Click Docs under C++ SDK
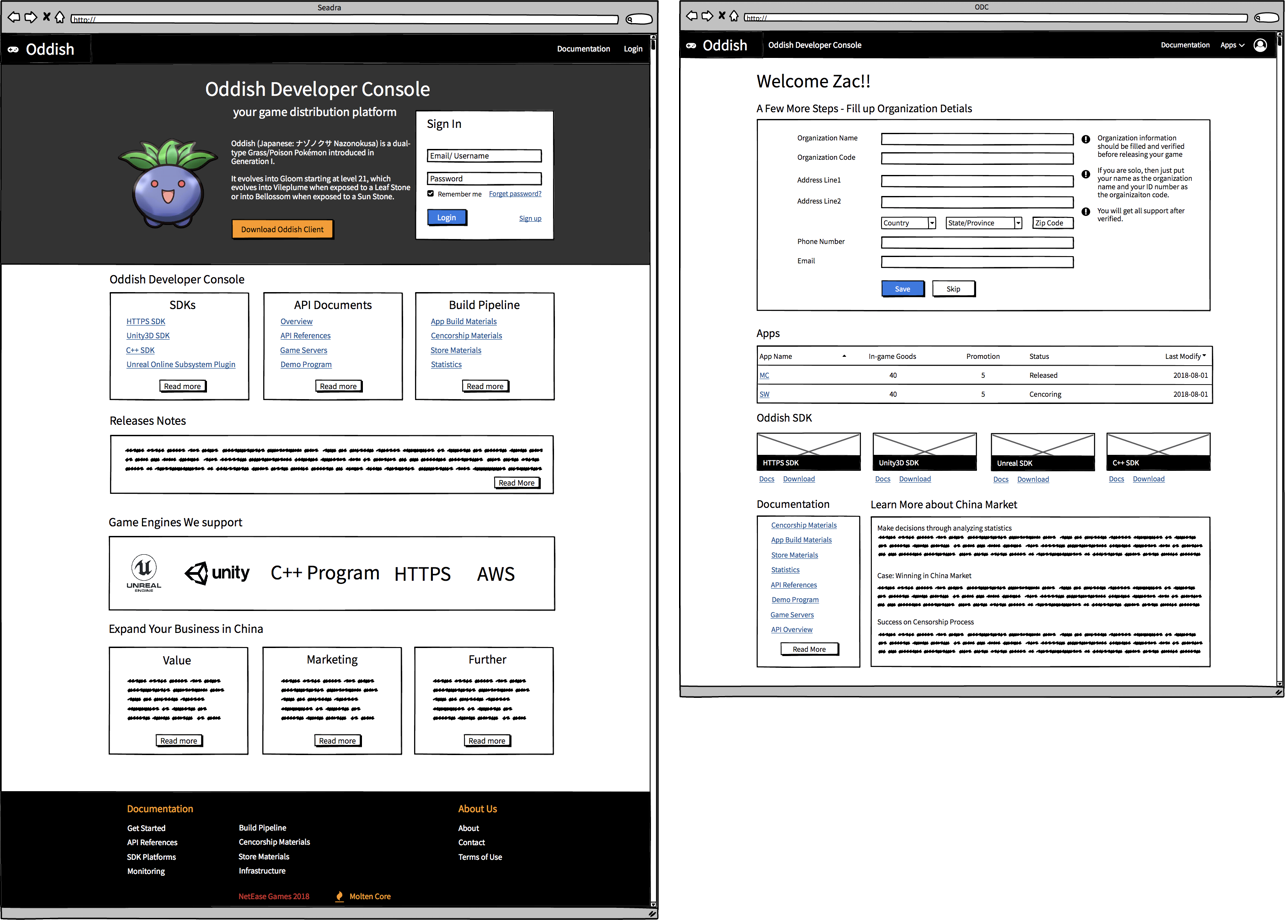 pyautogui.click(x=1116, y=479)
